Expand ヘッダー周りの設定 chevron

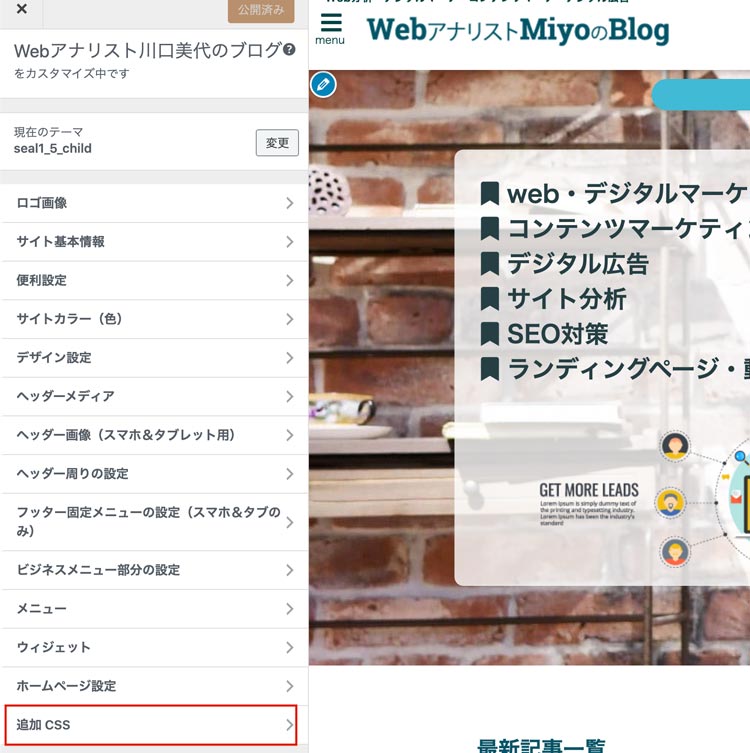point(290,474)
